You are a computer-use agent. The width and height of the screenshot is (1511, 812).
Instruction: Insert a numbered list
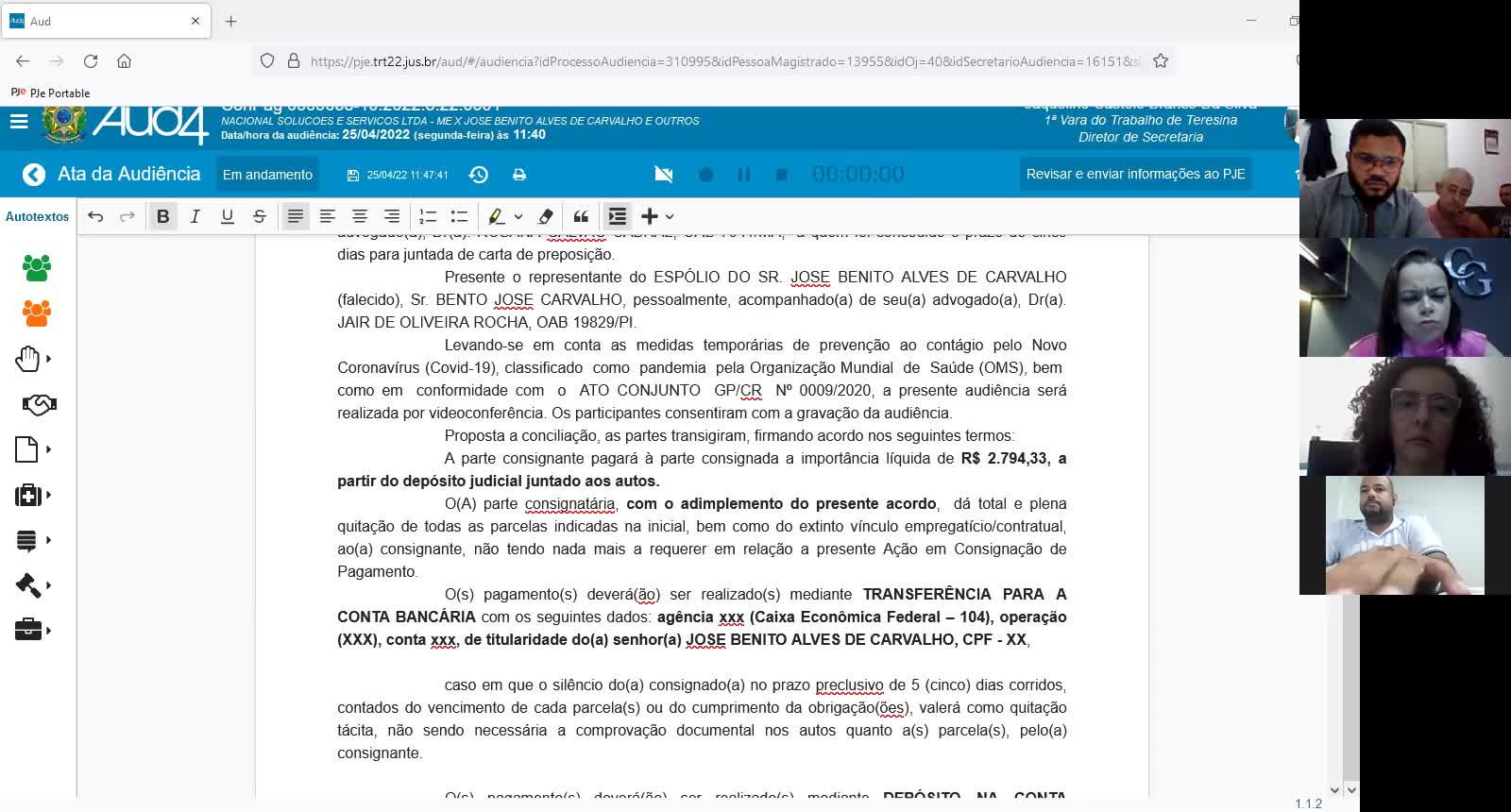(x=428, y=216)
